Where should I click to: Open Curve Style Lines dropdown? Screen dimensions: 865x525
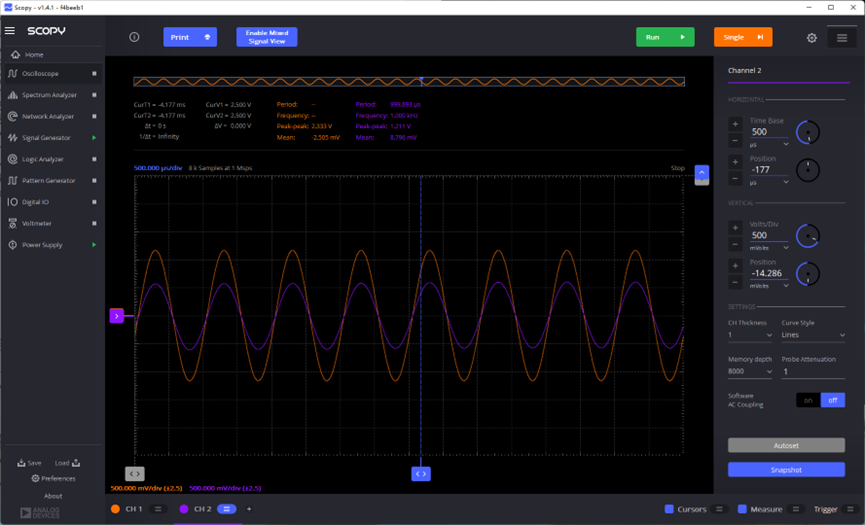(813, 335)
